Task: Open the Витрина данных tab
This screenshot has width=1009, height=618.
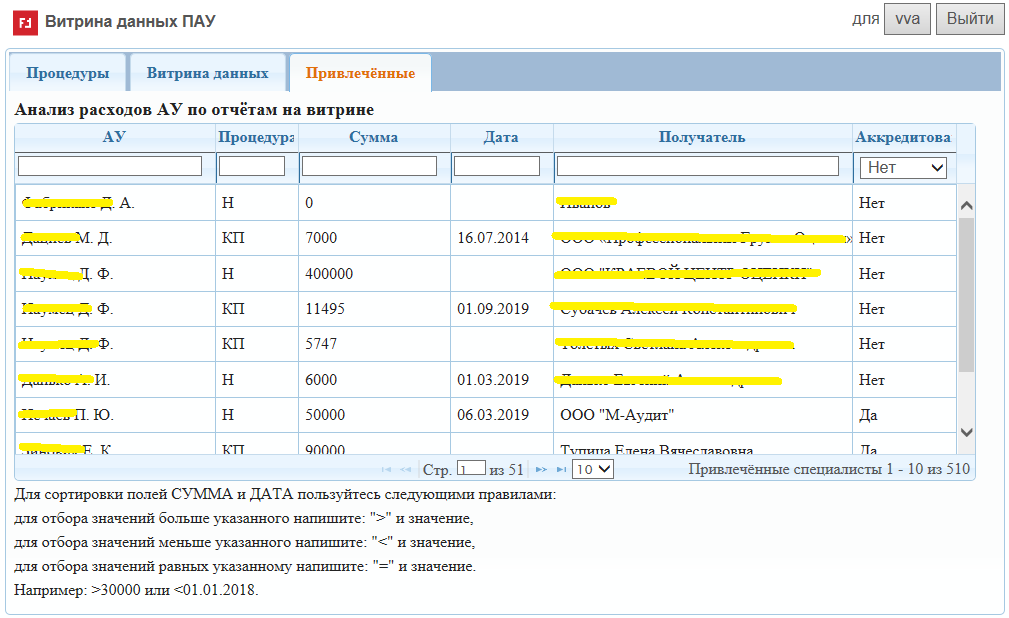Action: (207, 73)
